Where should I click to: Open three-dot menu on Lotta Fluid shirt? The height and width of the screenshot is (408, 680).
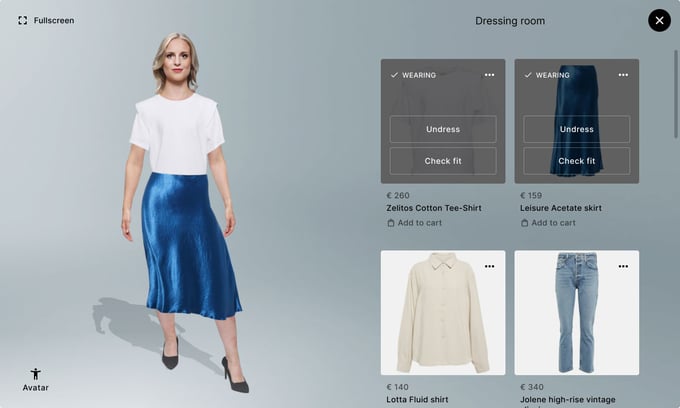pyautogui.click(x=489, y=266)
